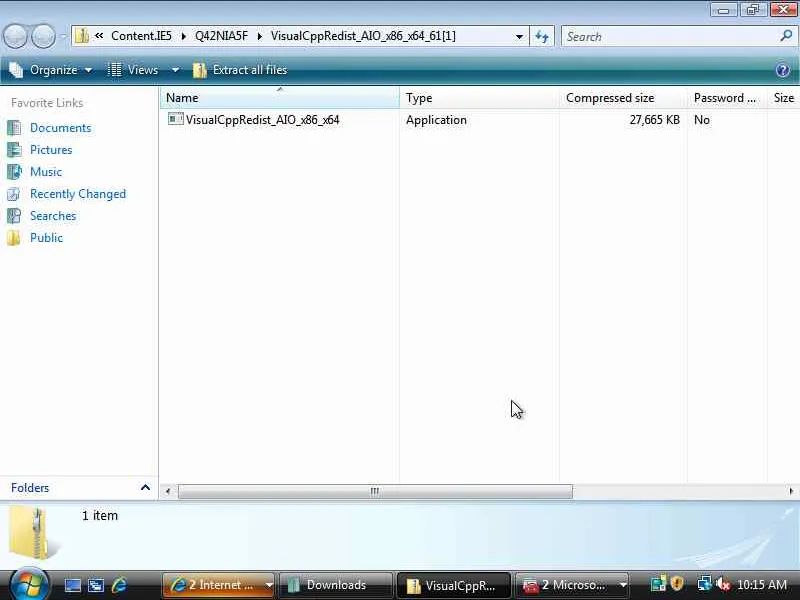Screen dimensions: 800x600
Task: Click the Windows security shield tray icon
Action: click(x=677, y=583)
